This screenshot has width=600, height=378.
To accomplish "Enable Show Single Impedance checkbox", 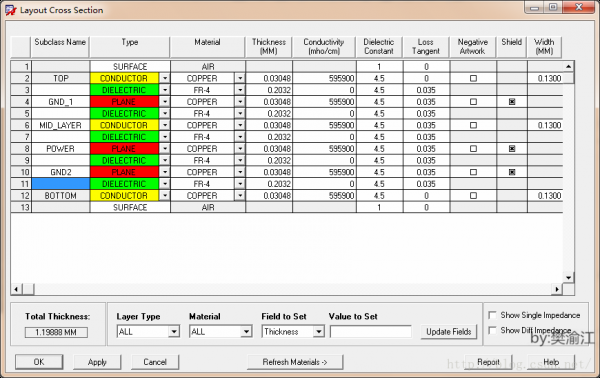I will click(x=492, y=315).
